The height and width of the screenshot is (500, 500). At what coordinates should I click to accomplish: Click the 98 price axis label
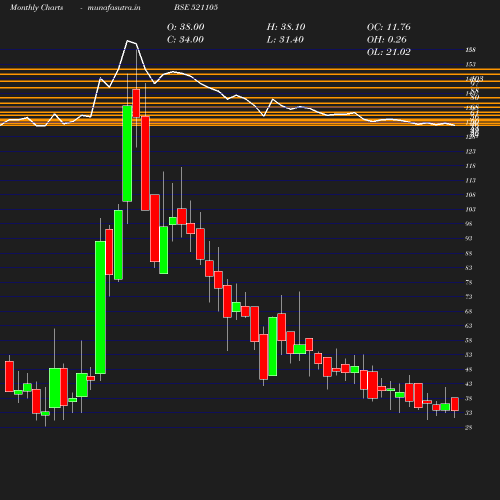click(469, 224)
